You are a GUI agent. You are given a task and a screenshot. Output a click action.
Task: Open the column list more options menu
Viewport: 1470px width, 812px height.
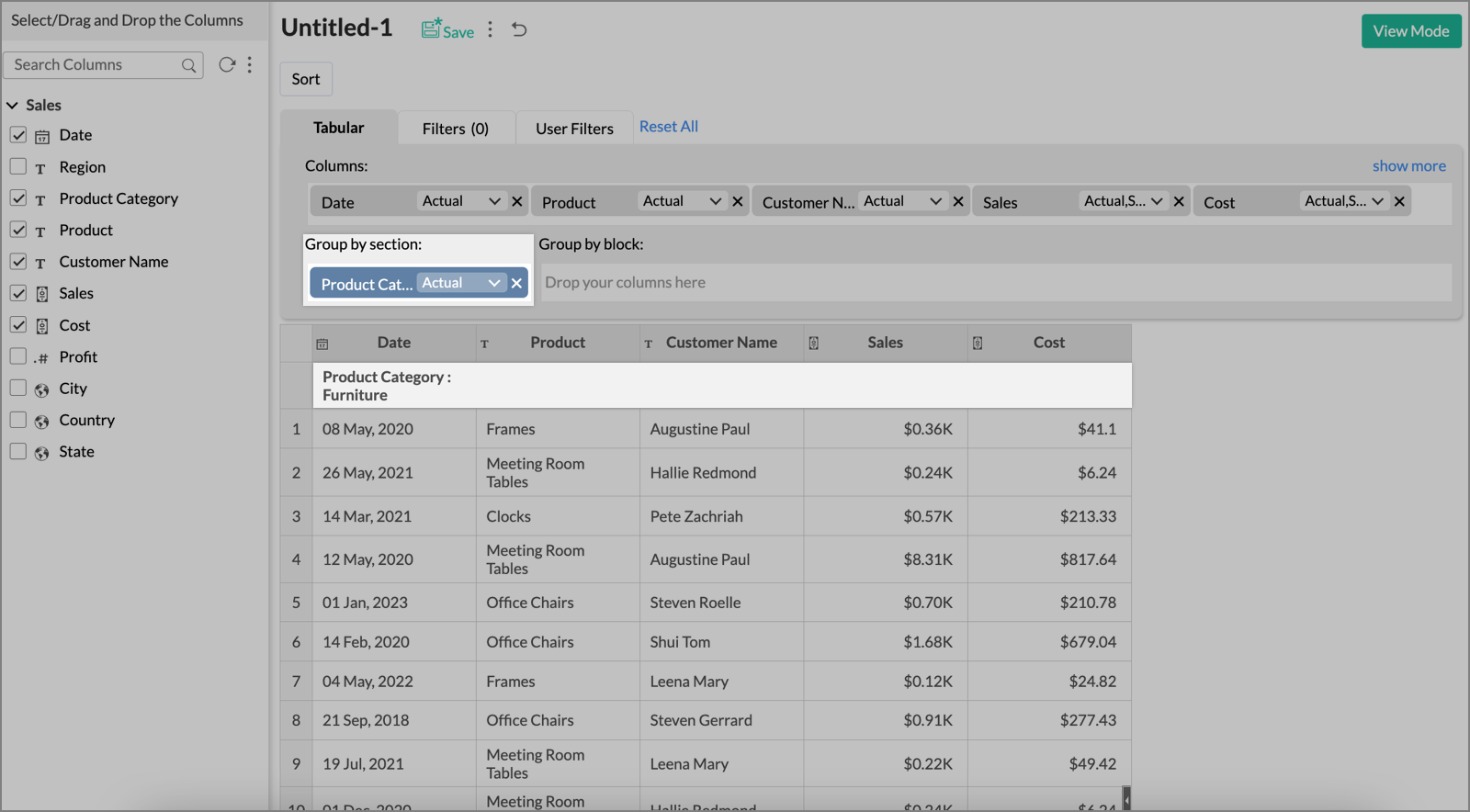250,64
